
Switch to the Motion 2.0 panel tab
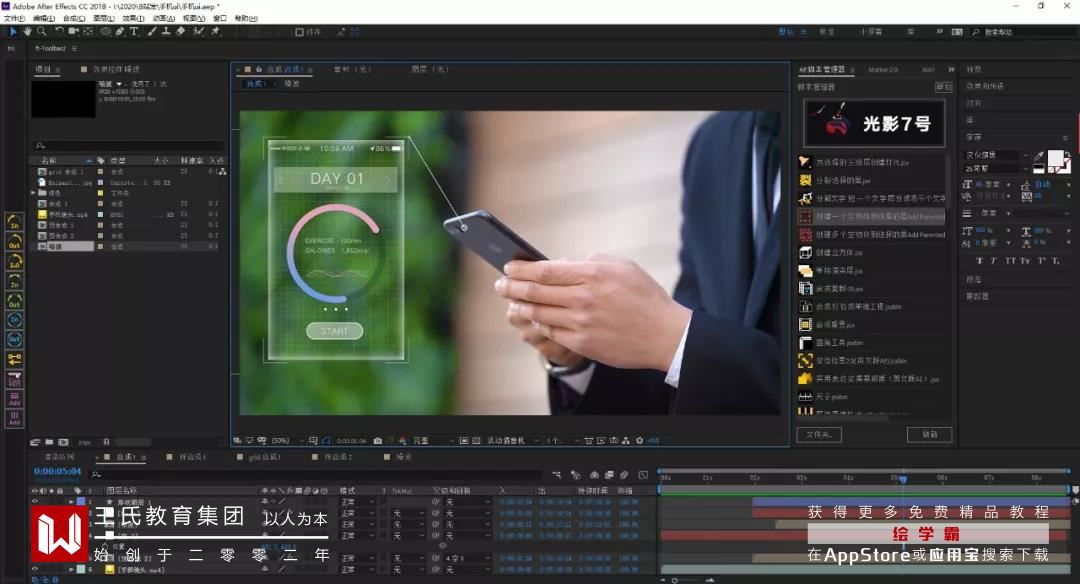883,70
